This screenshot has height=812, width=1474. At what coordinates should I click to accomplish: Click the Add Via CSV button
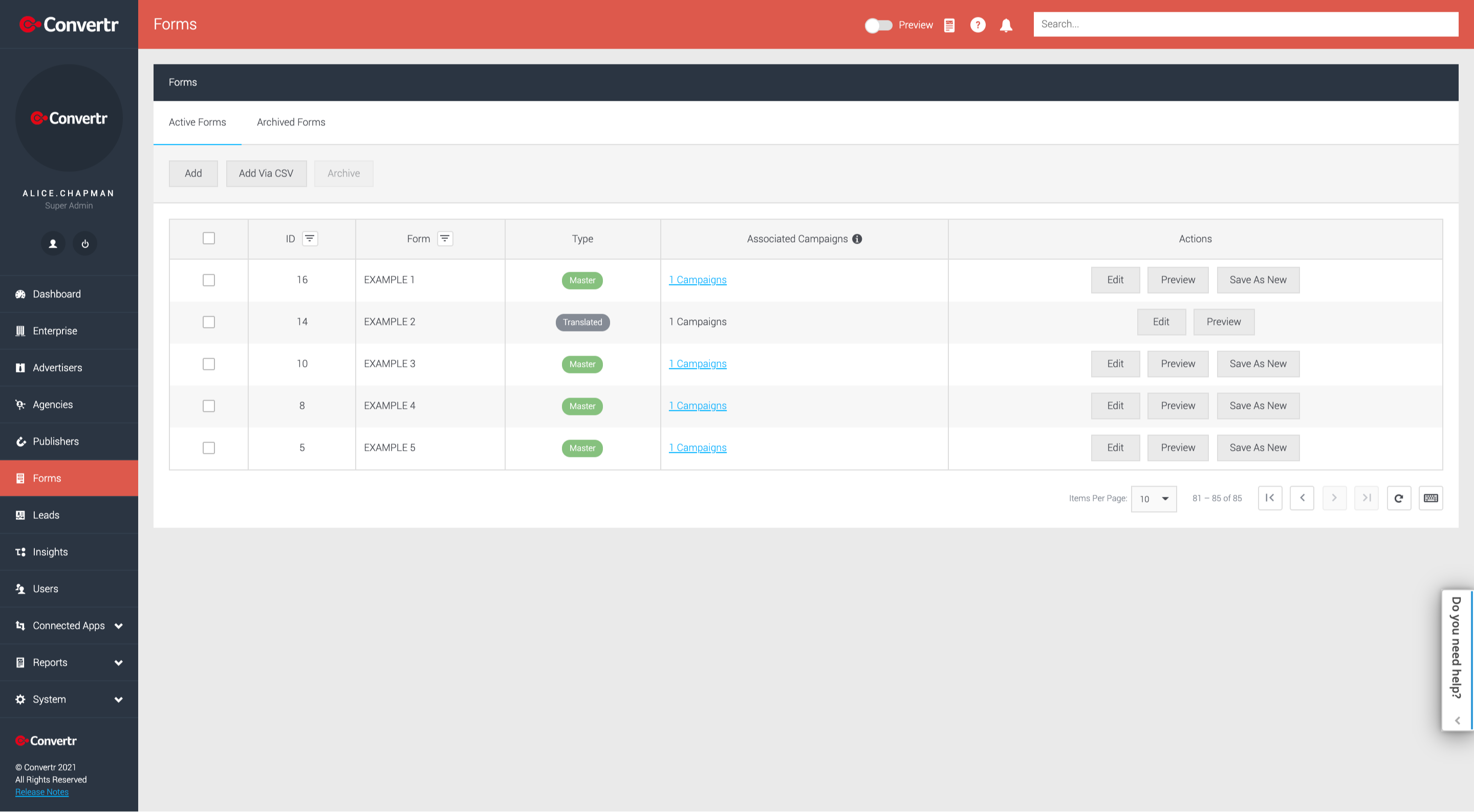click(x=266, y=173)
